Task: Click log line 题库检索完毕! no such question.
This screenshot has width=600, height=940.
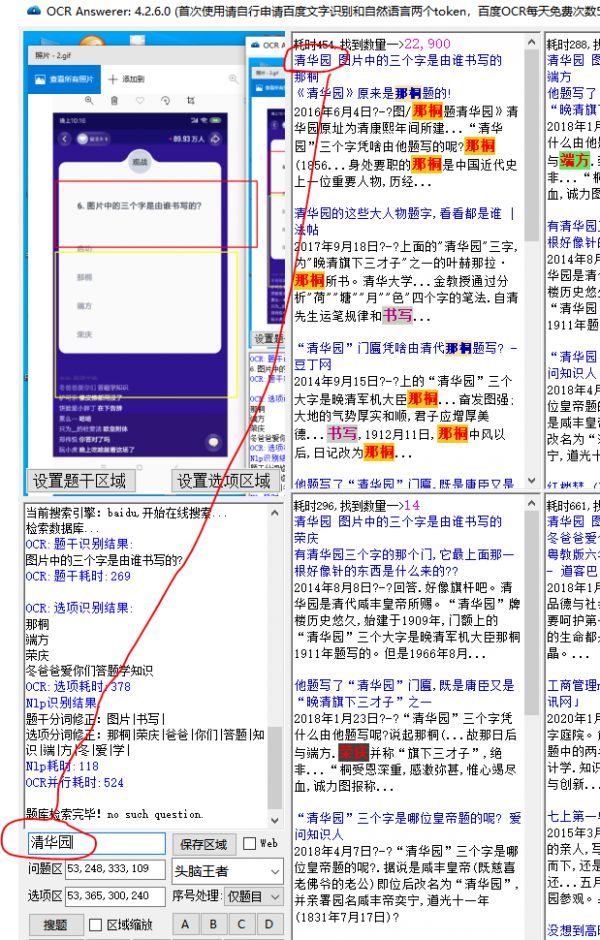Action: 114,814
